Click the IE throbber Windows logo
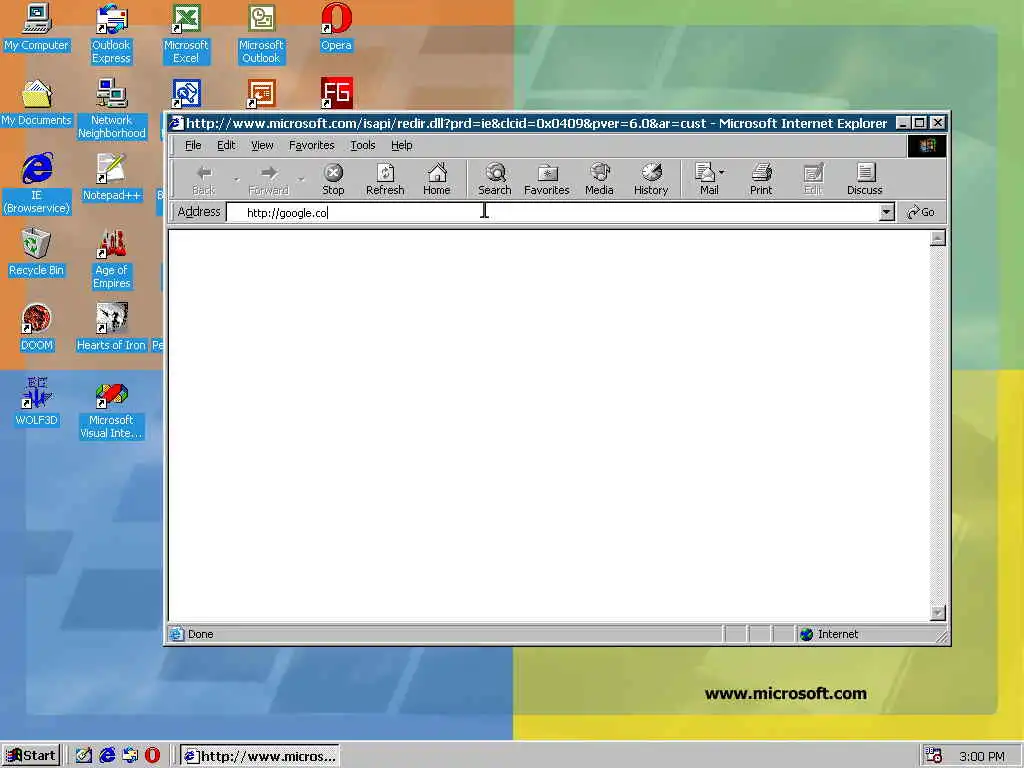Screen dimensions: 1024x768 point(927,146)
